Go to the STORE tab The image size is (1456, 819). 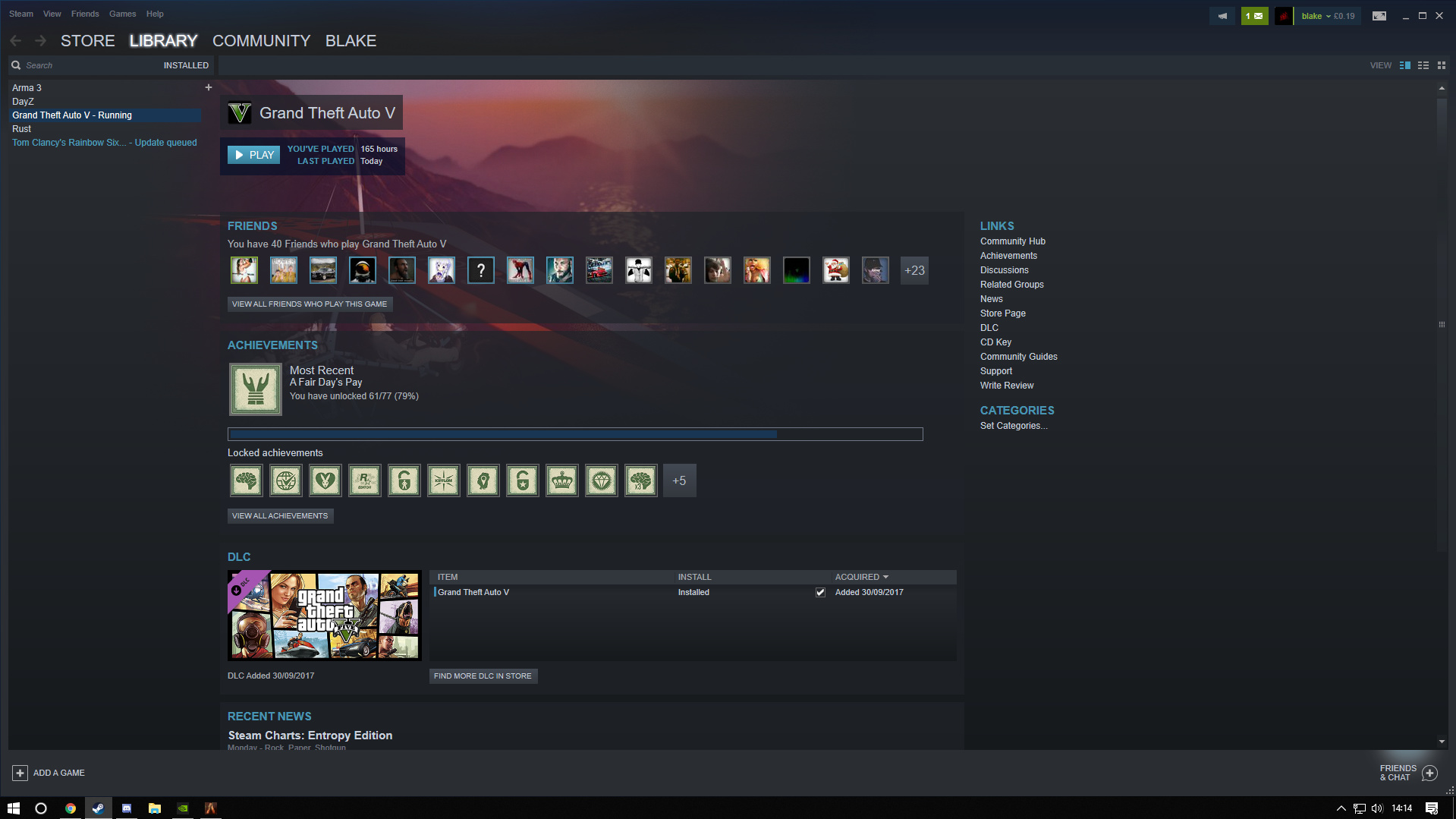point(88,41)
